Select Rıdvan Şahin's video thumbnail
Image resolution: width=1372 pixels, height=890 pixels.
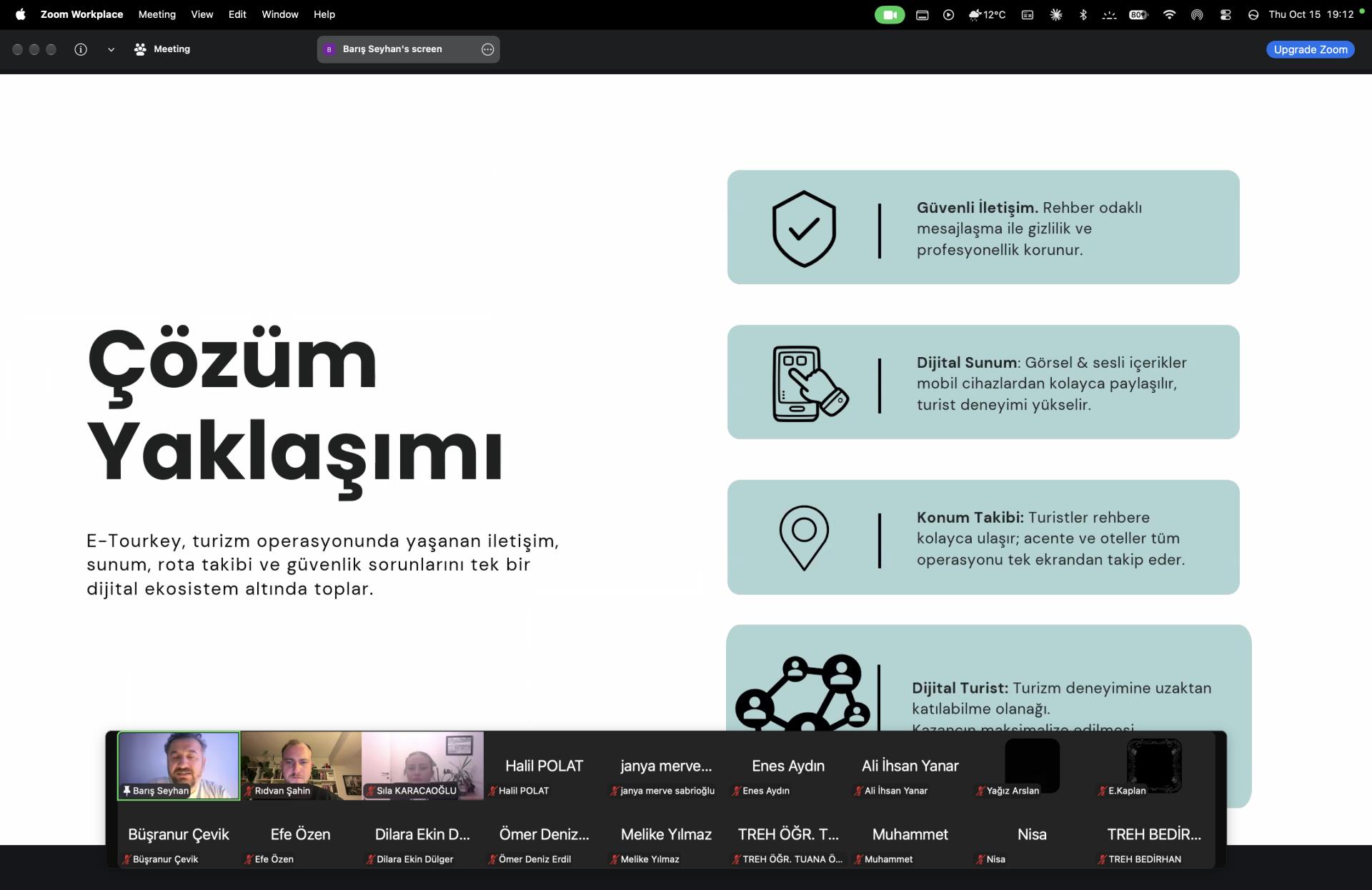click(301, 766)
